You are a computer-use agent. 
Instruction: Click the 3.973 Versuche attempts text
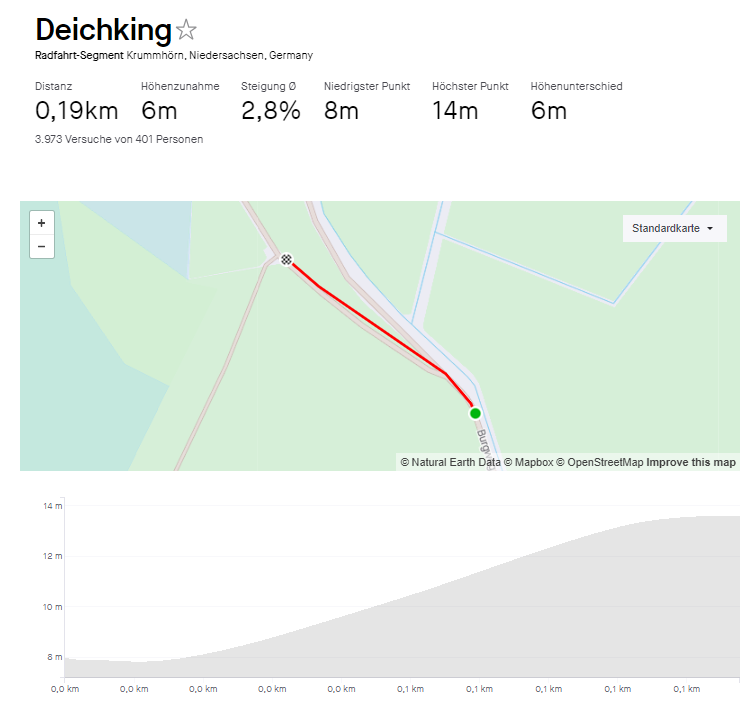pyautogui.click(x=119, y=139)
